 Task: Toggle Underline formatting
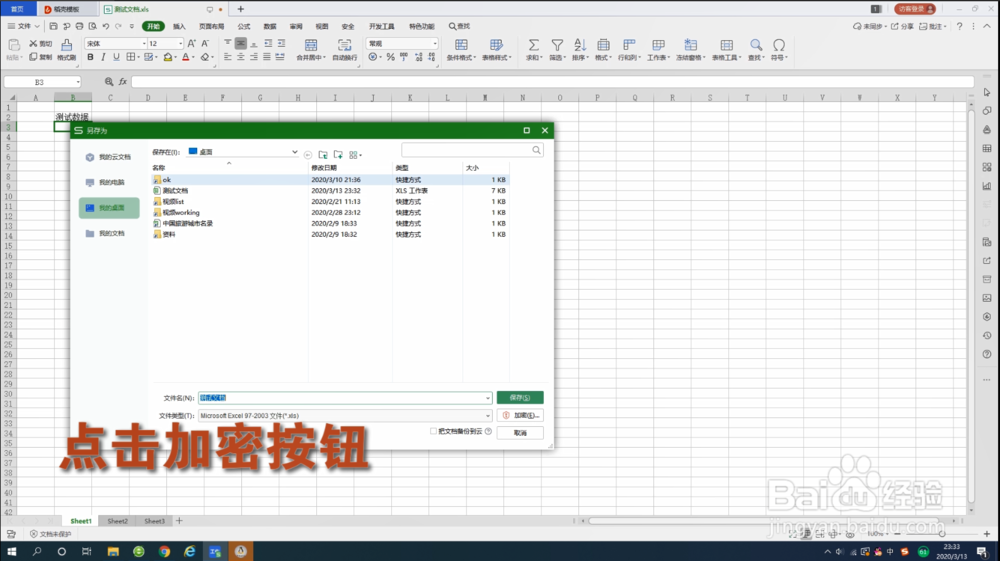[116, 57]
